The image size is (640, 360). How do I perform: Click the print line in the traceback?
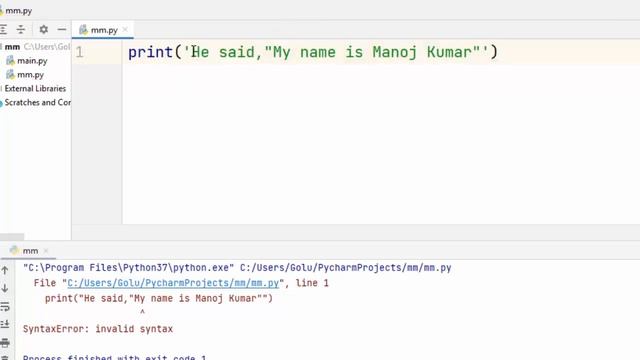(159, 298)
